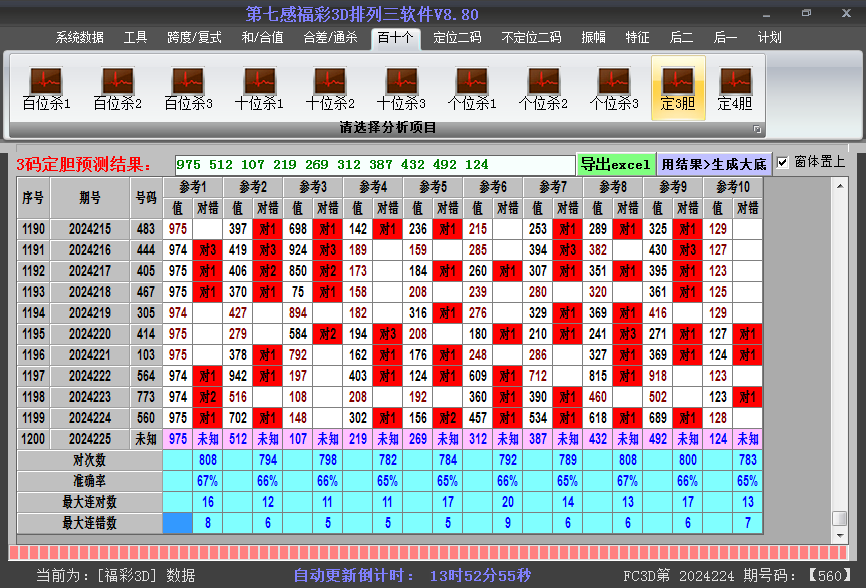Select the 百位杀1 analysis icon
This screenshot has height=588, width=866.
46,88
